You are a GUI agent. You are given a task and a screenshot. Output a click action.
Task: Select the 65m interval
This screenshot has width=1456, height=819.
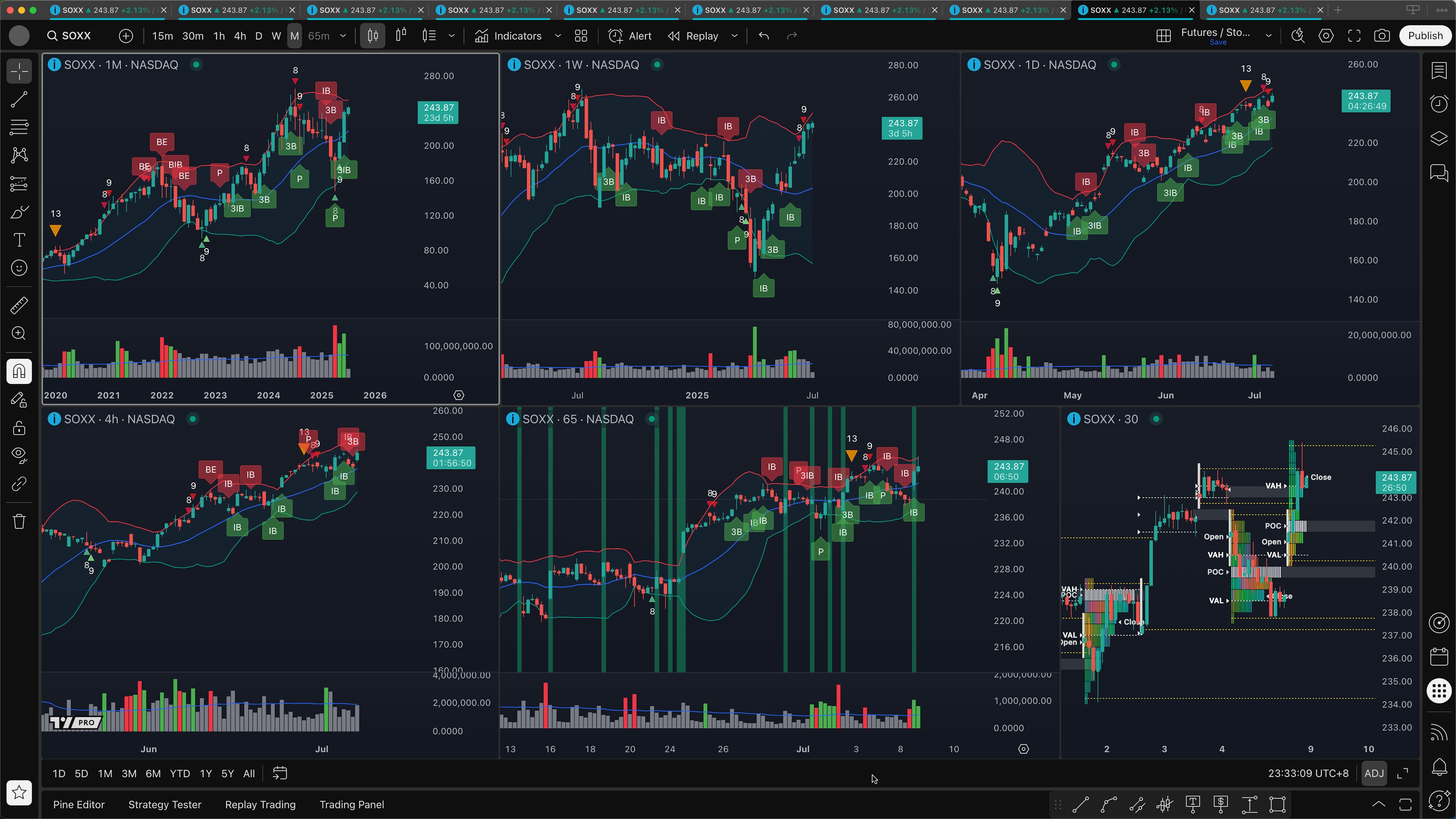pyautogui.click(x=319, y=36)
